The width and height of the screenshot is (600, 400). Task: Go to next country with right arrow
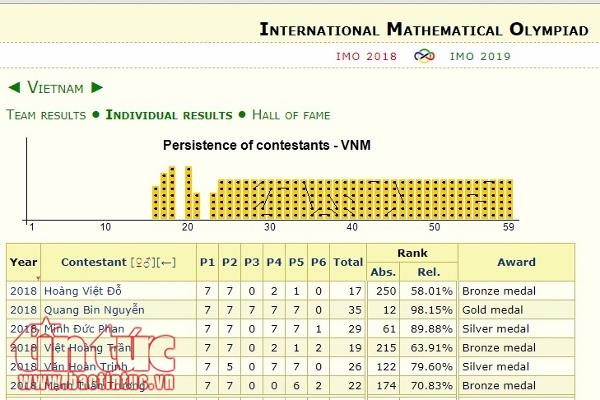pyautogui.click(x=96, y=88)
